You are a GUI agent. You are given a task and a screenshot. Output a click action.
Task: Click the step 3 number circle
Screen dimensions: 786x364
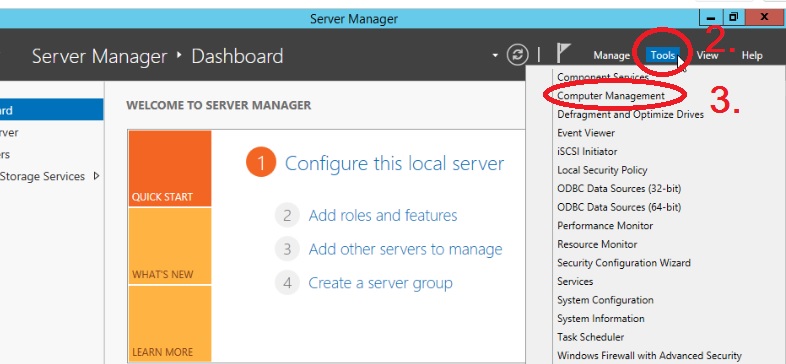coord(287,249)
